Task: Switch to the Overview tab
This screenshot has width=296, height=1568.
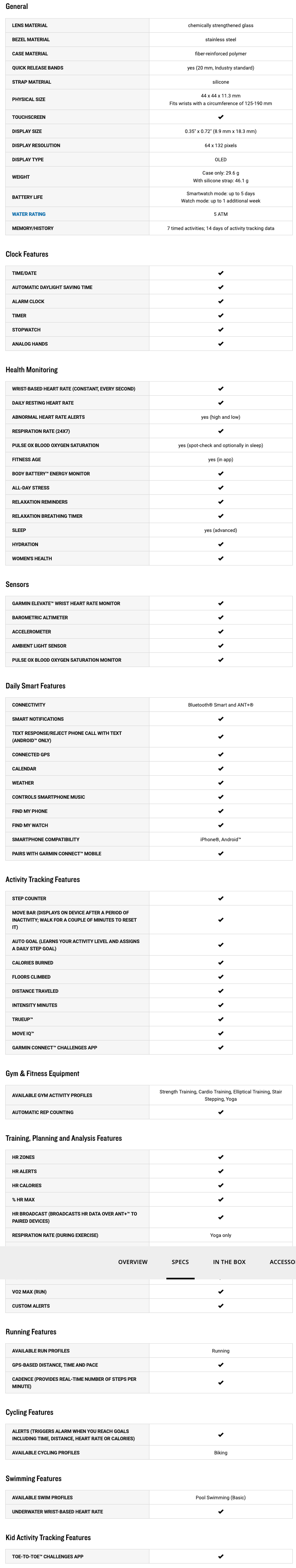Action: pos(132,1262)
